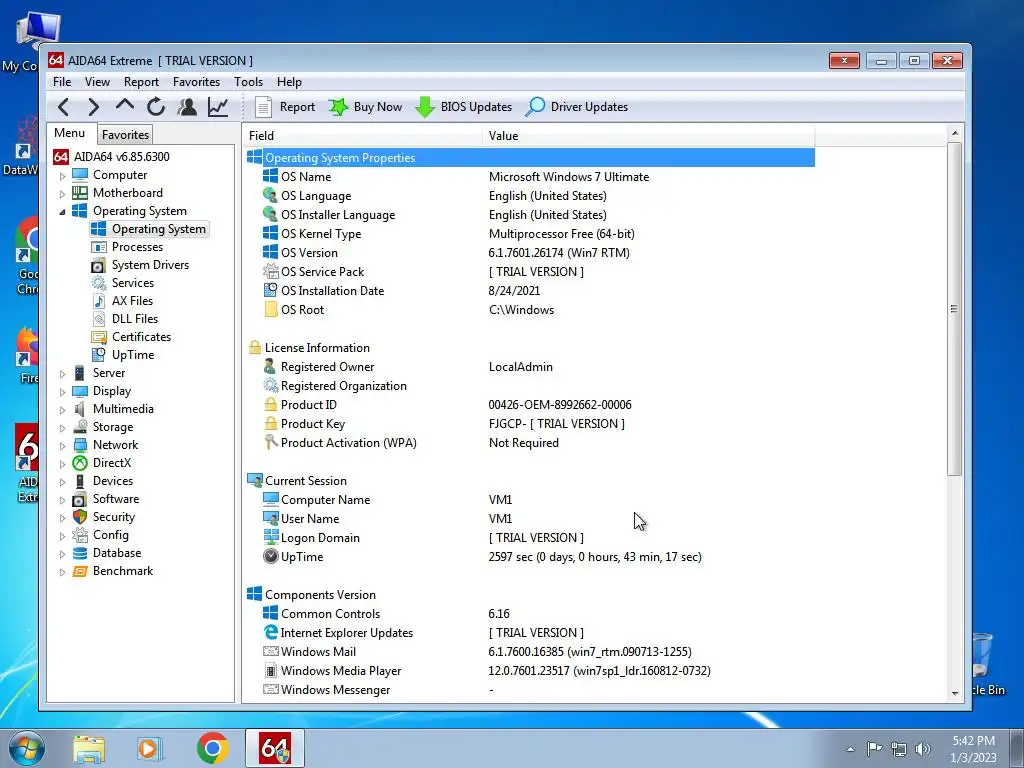Open the Windows Start button
The height and width of the screenshot is (768, 1024).
[x=25, y=748]
